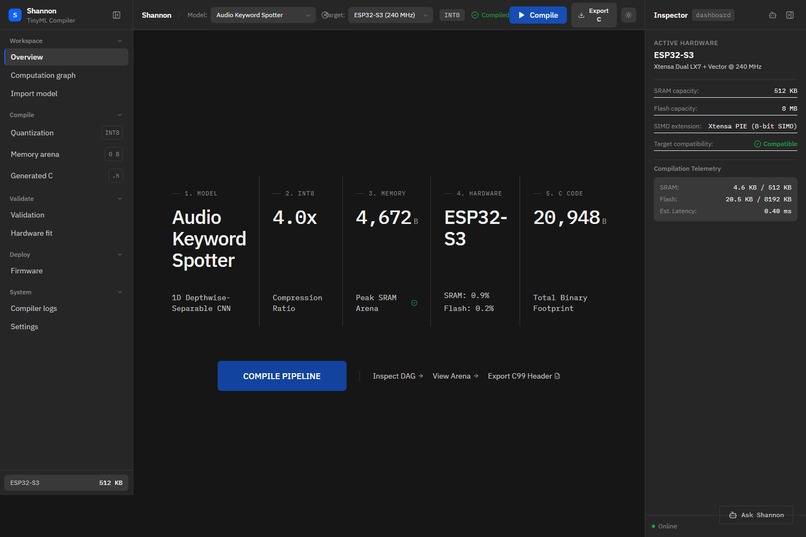Screen dimensions: 806x537
Task: Open the Target dropdown ESP32-S3 (240 MHz)
Action: [x=390, y=15]
